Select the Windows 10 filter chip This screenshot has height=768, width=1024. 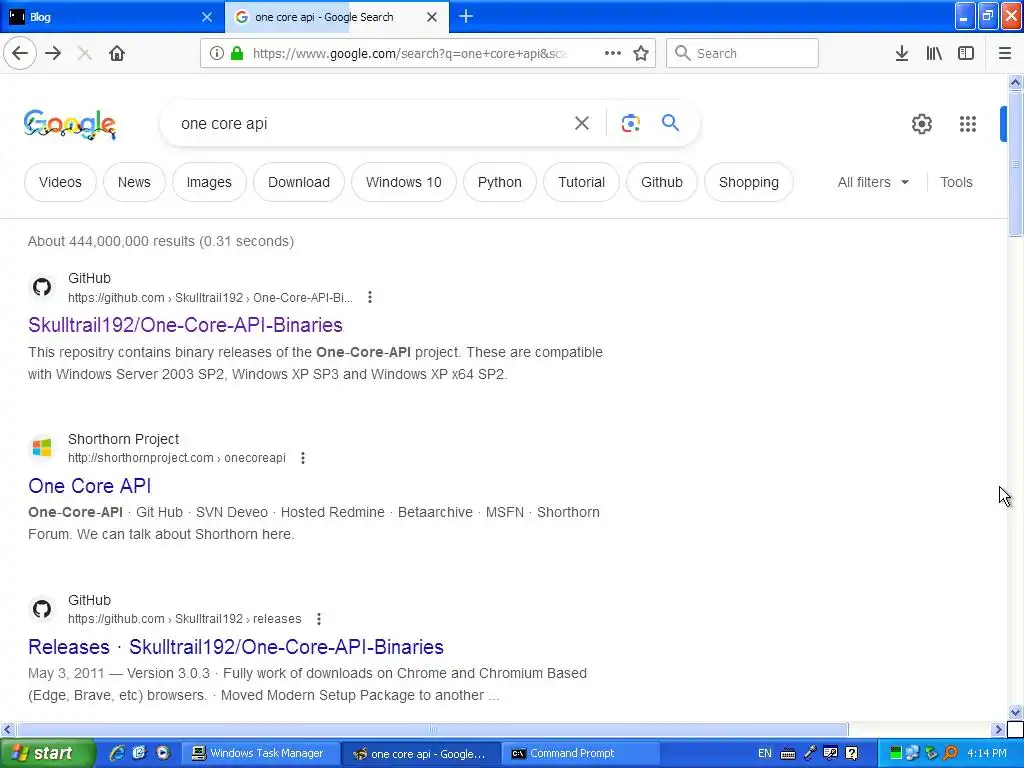[x=404, y=182]
